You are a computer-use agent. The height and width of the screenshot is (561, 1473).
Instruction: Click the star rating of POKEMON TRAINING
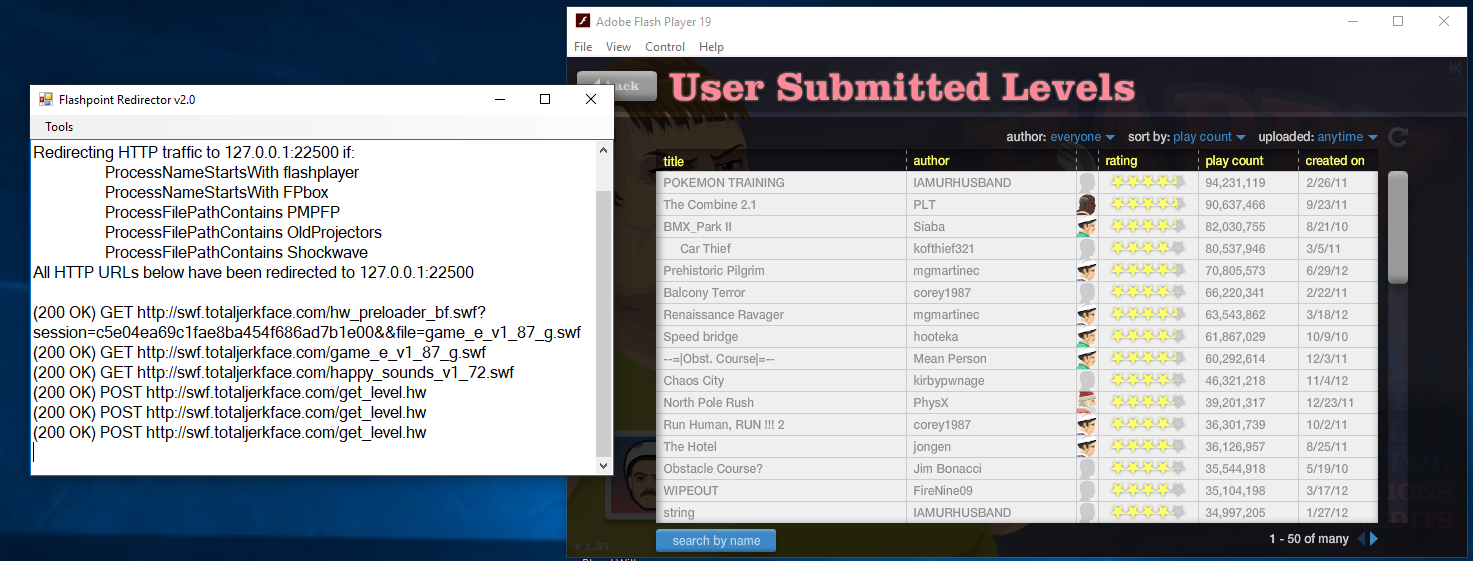pyautogui.click(x=1147, y=183)
